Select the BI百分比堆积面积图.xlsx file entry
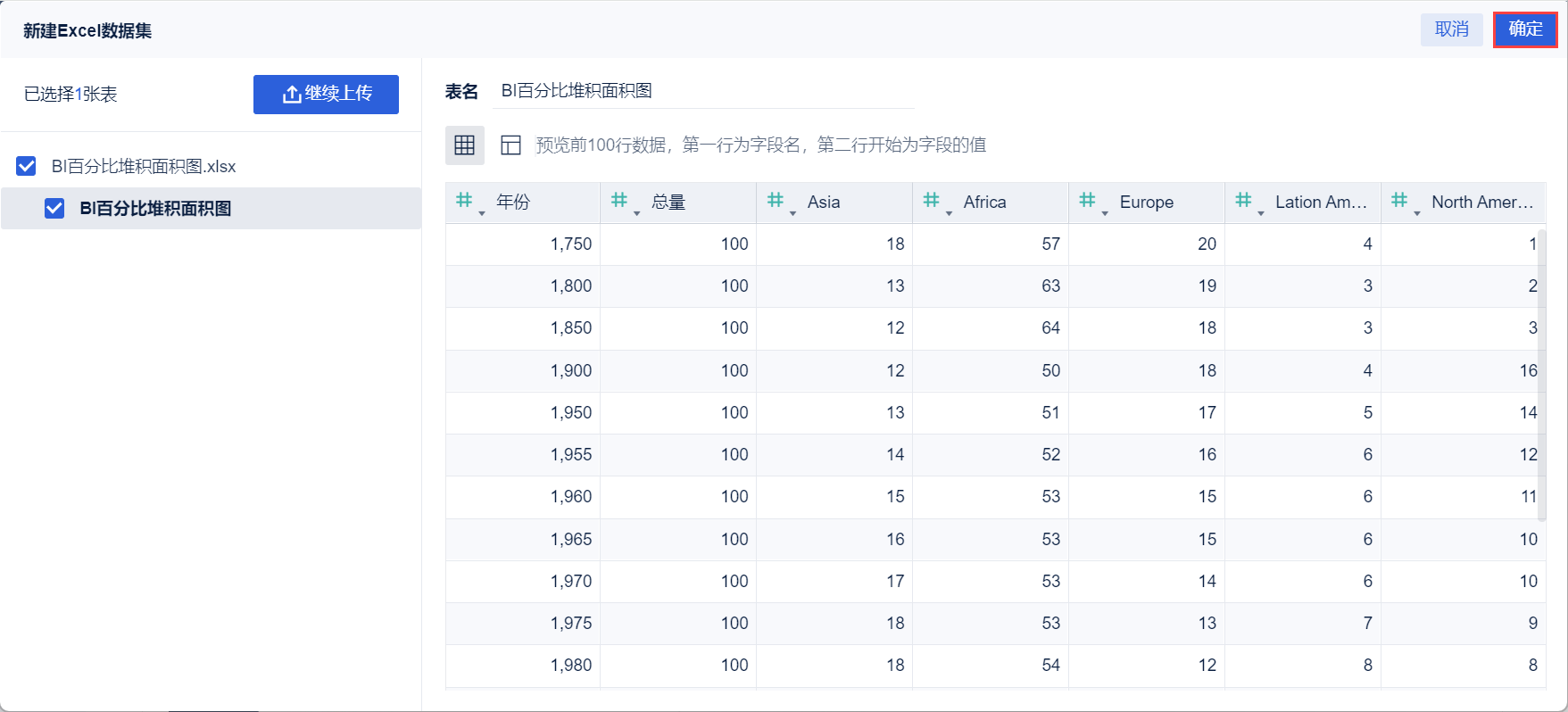1568x712 pixels. (144, 166)
